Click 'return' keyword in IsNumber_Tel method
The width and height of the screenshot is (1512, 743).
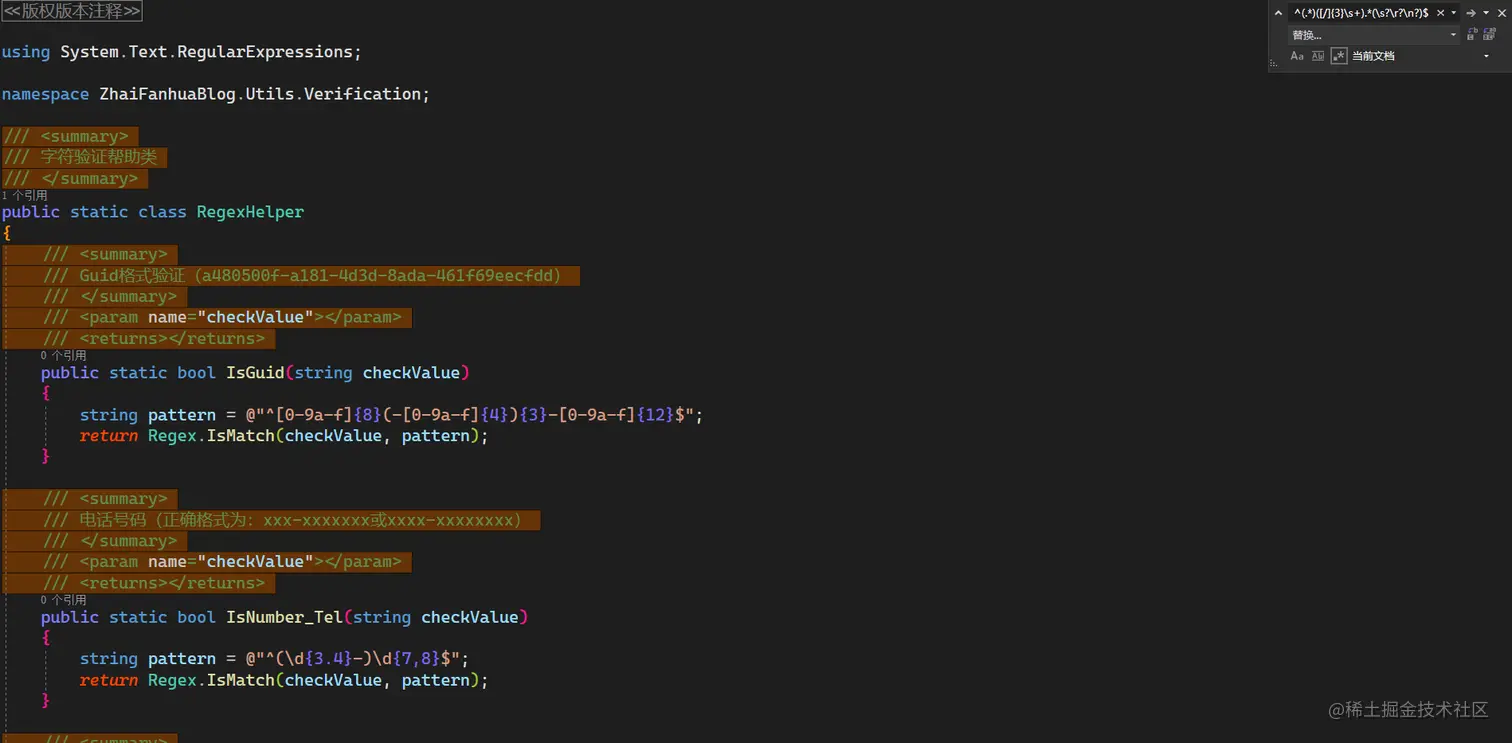pos(109,680)
